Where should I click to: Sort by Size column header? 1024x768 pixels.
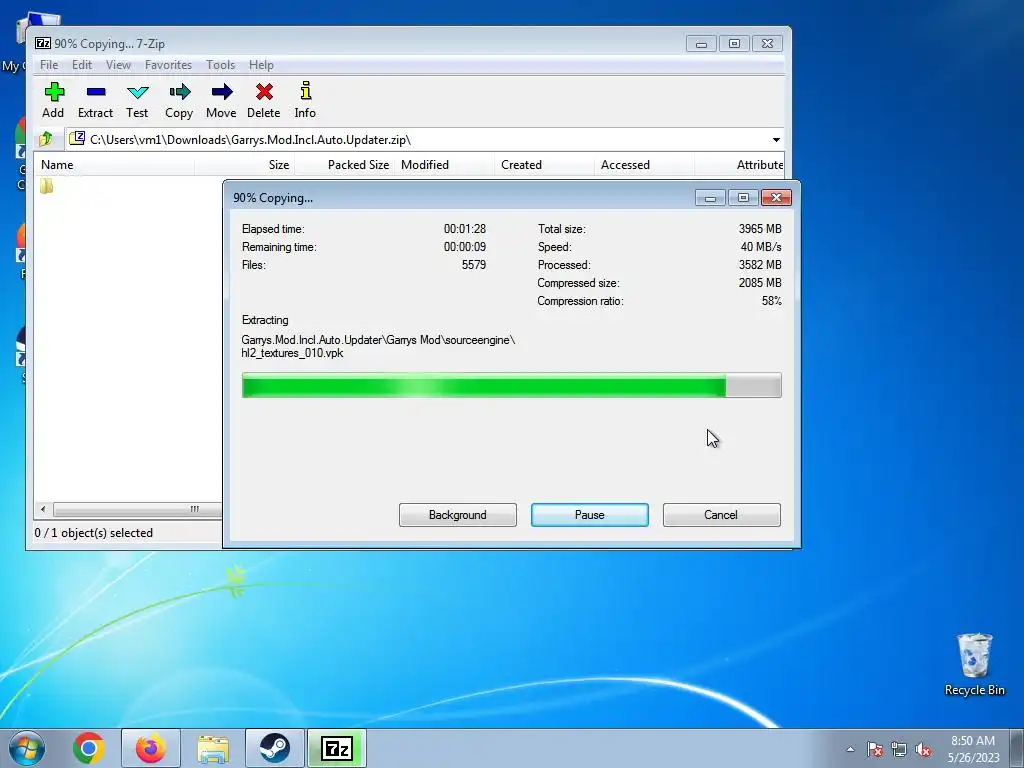(x=245, y=165)
